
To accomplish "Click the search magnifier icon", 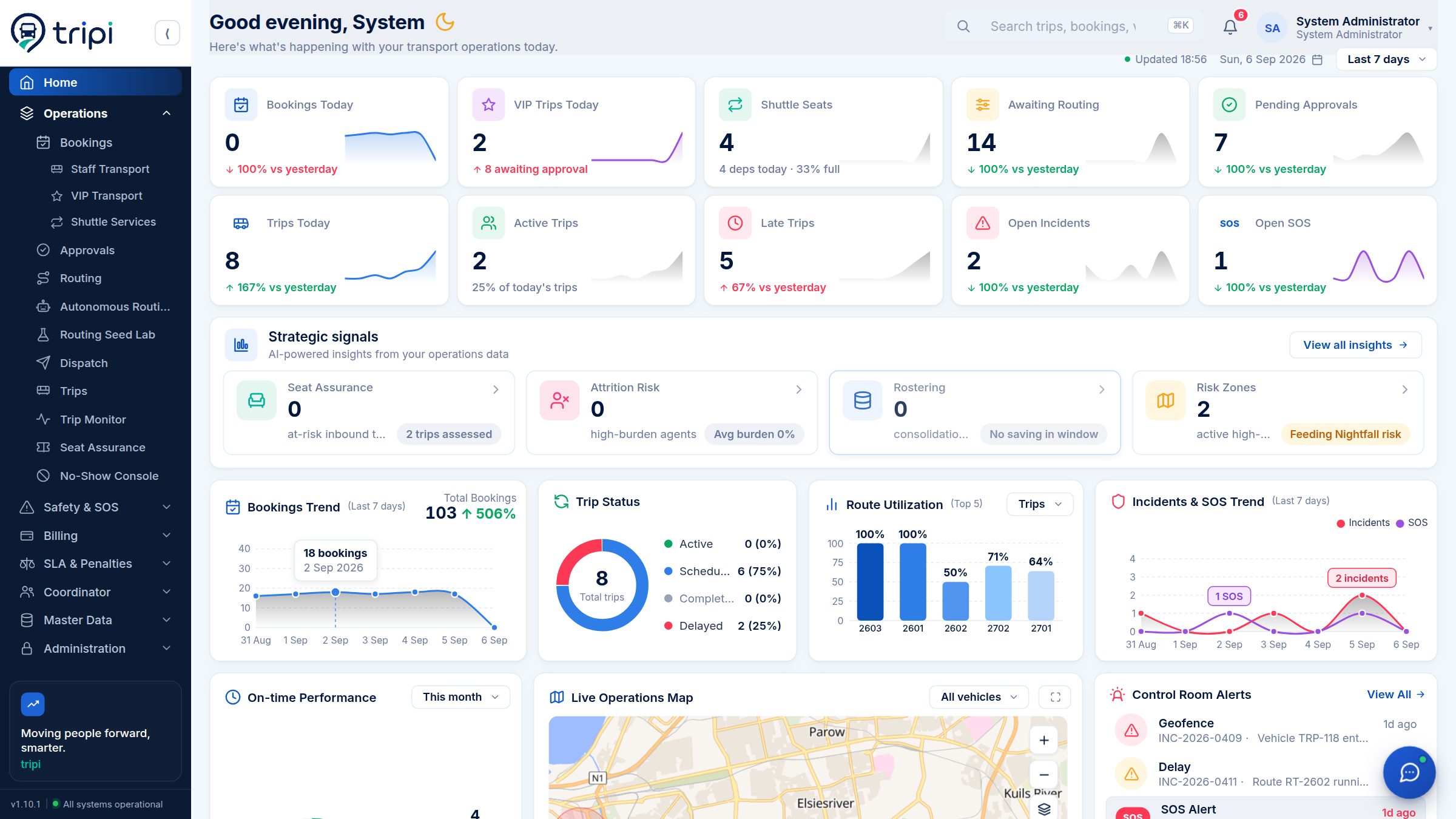I will 963,26.
